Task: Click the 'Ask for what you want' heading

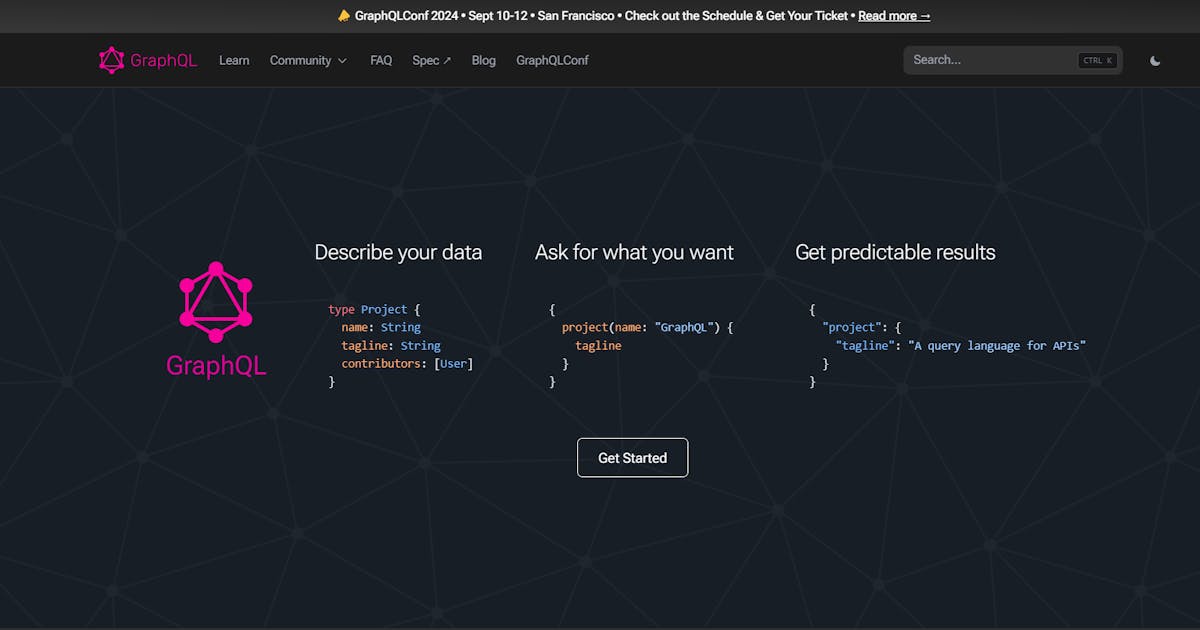Action: click(x=634, y=252)
